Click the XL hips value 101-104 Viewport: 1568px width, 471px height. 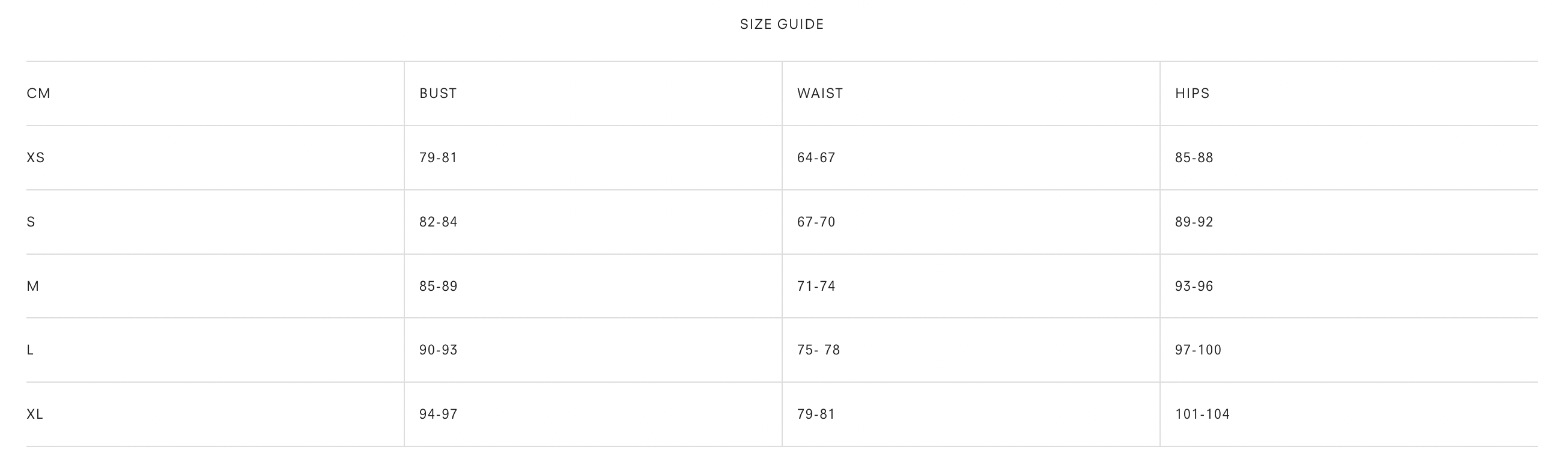point(1202,415)
